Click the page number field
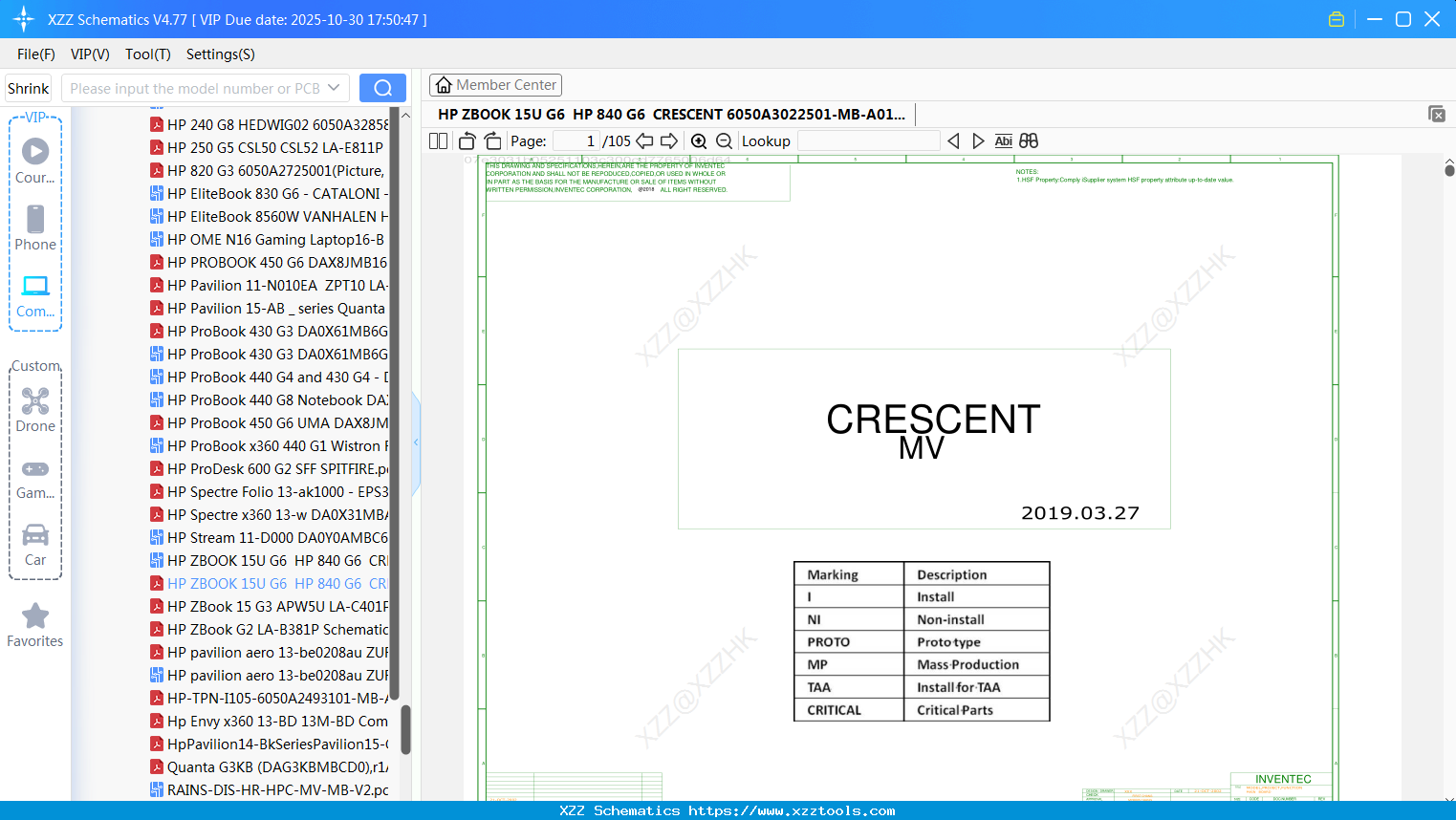Viewport: 1456px width, 820px height. pos(576,140)
